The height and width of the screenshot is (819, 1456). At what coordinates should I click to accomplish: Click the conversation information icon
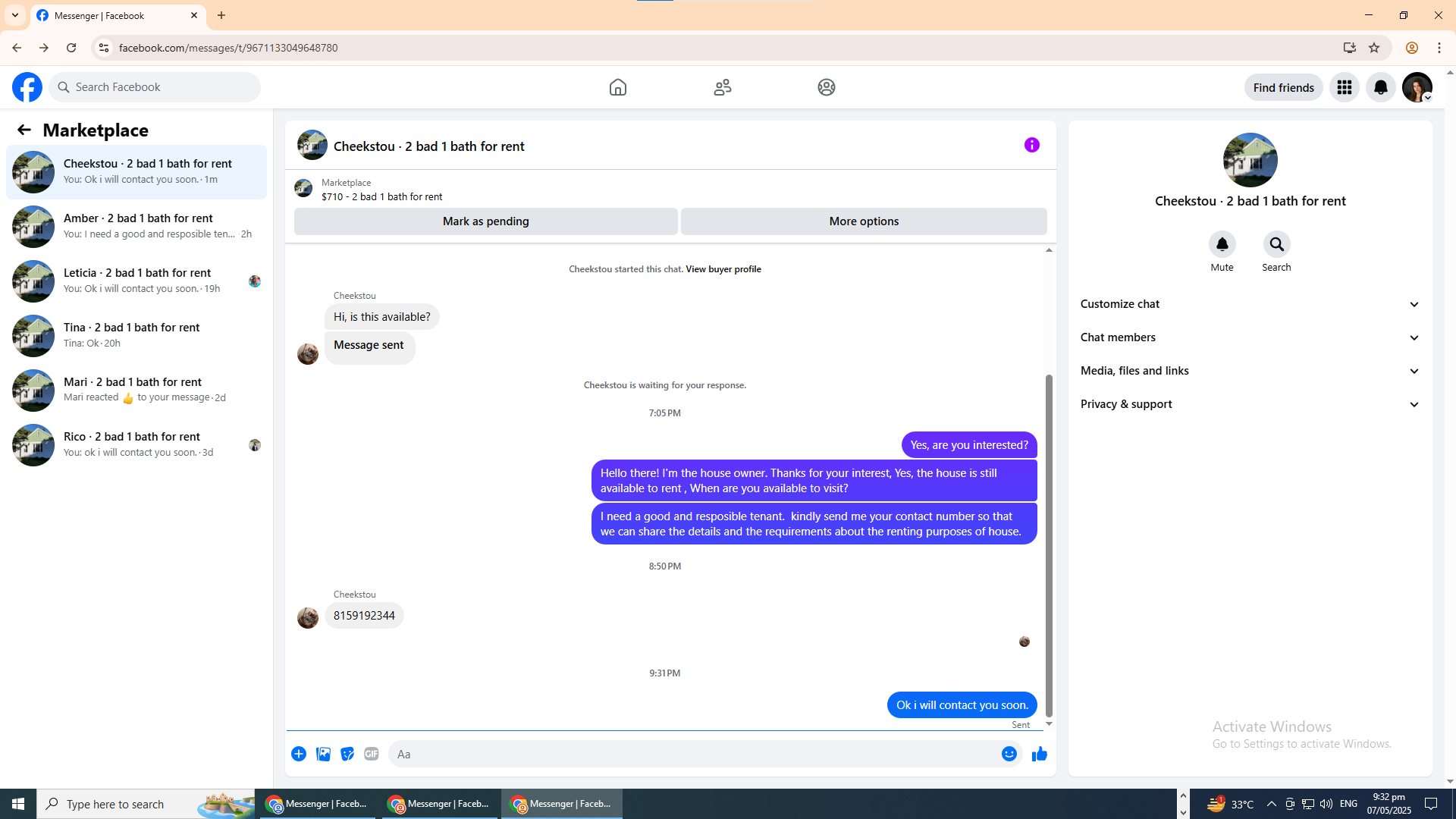1031,145
